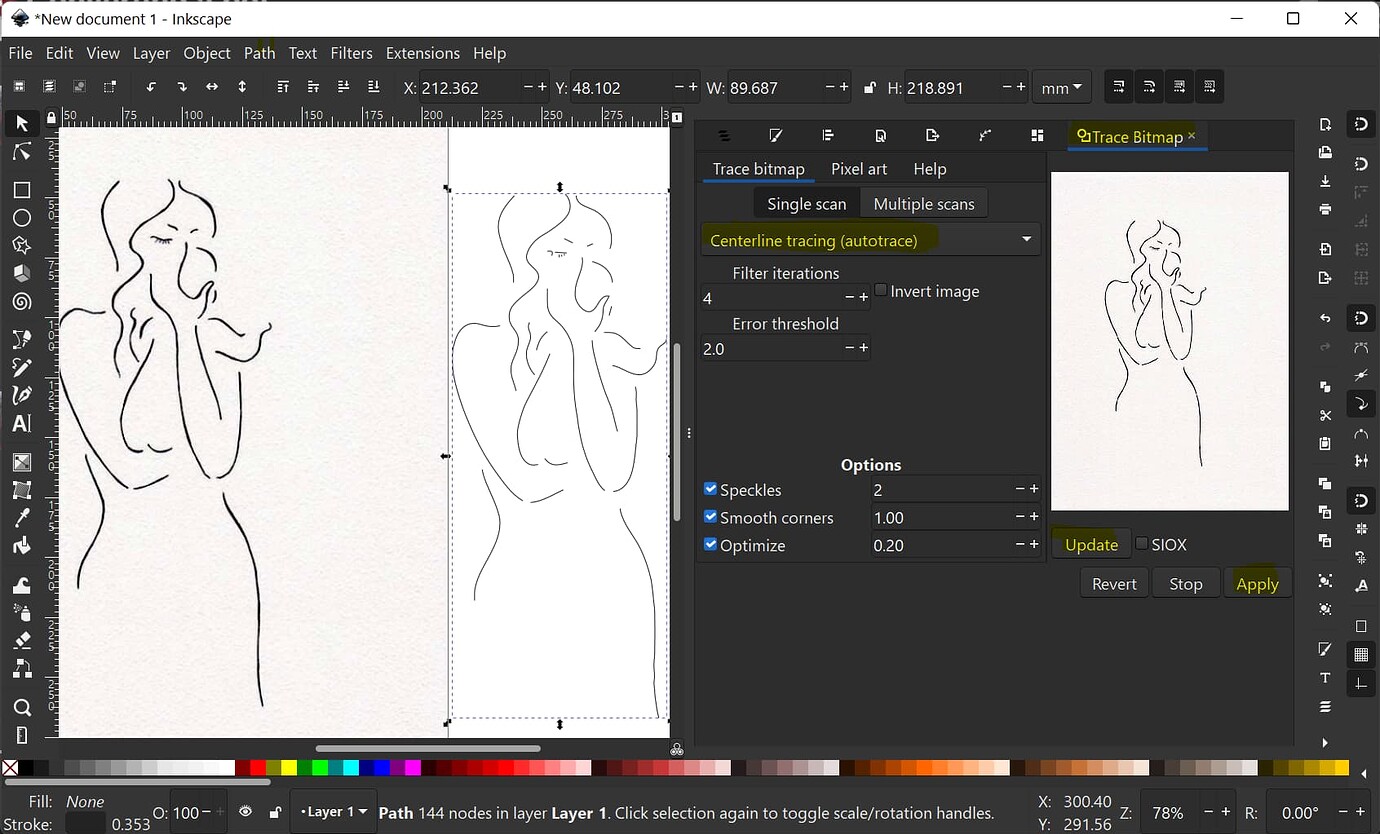The image size is (1380, 834).
Task: Select the Dropper color picker tool
Action: click(x=22, y=517)
